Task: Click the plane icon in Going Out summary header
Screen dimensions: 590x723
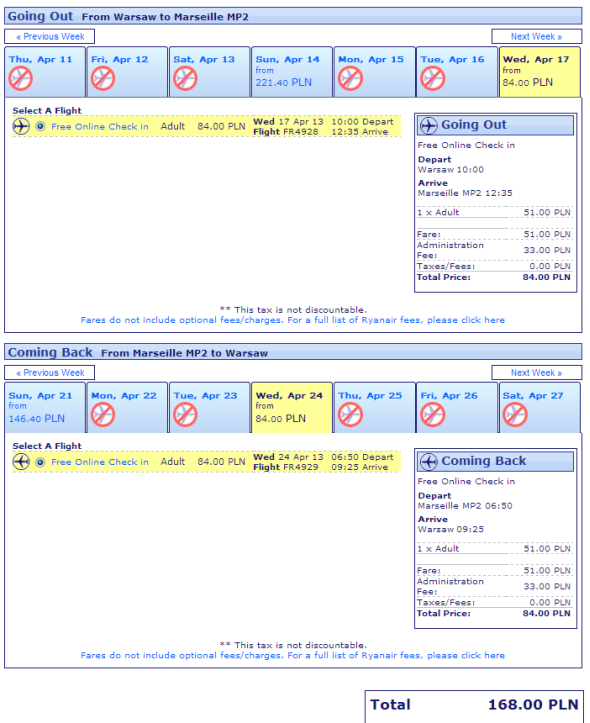Action: (x=429, y=125)
